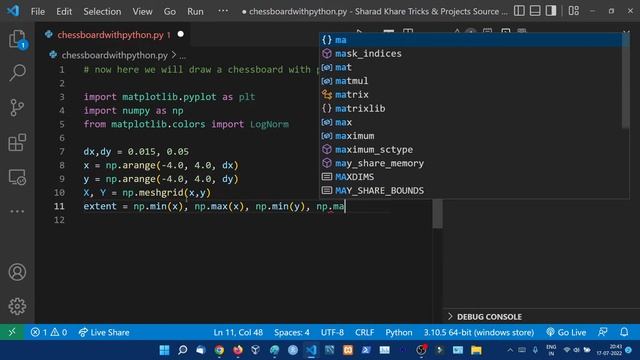This screenshot has width=640, height=360.
Task: Open Windows taskbar search
Action: coord(183,350)
